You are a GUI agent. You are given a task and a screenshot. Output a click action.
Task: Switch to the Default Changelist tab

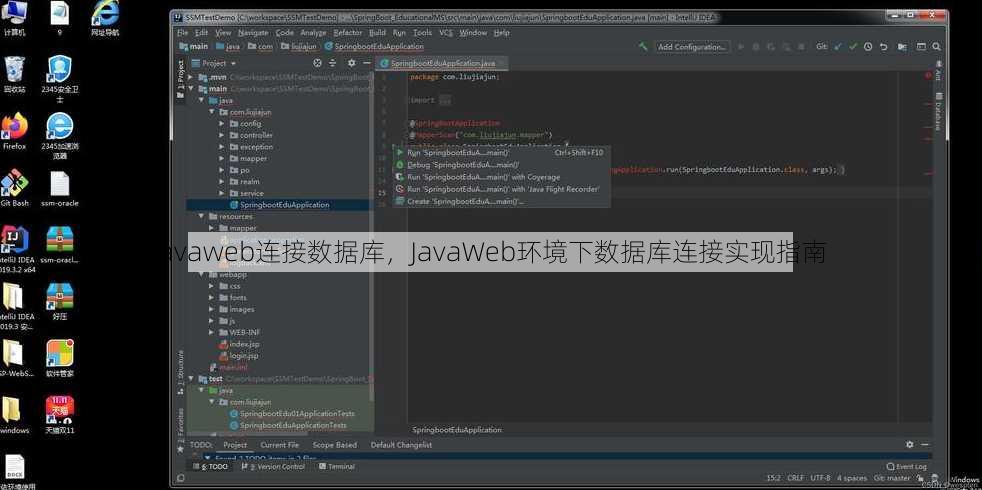pos(401,445)
